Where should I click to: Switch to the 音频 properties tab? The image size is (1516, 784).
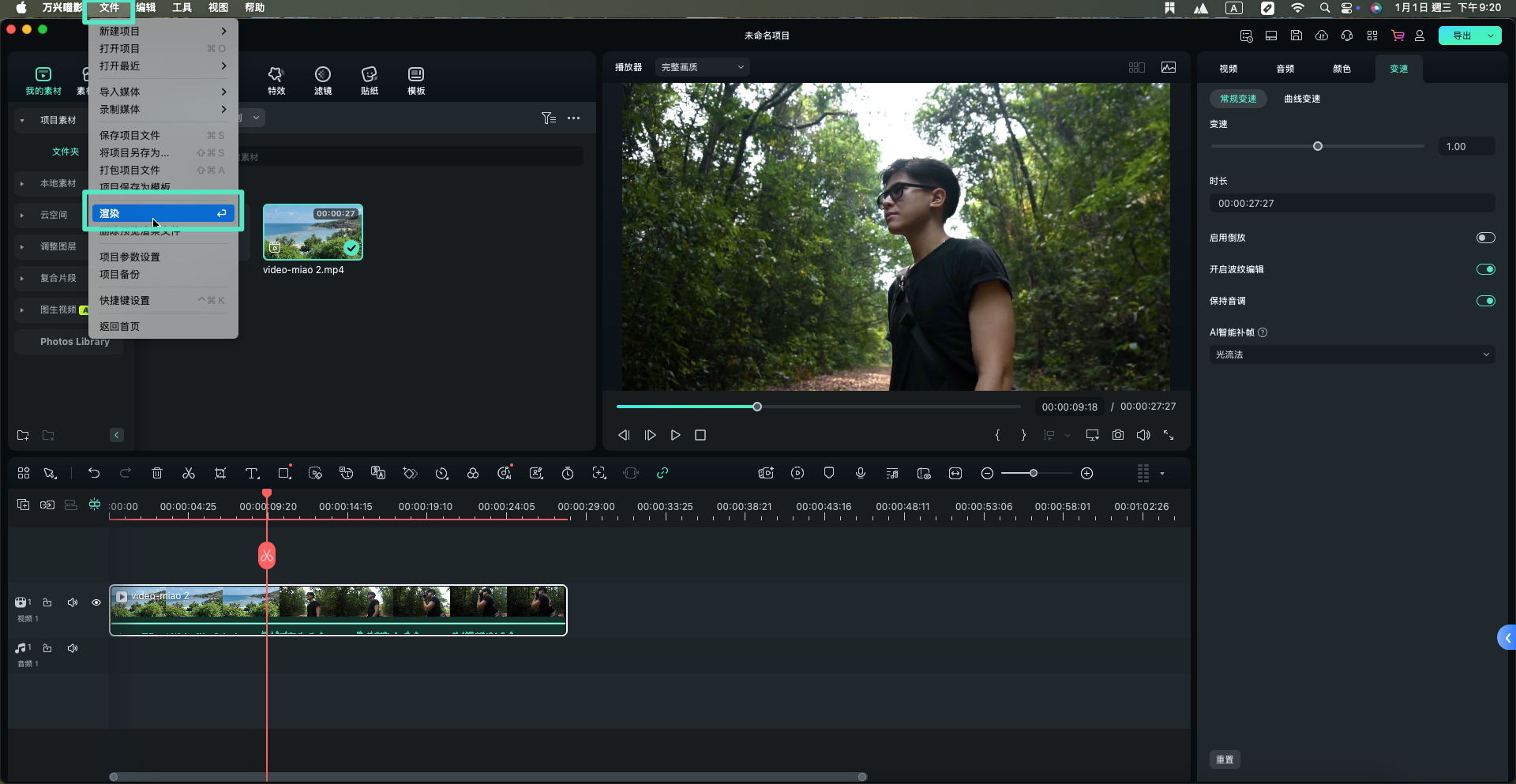click(x=1285, y=69)
